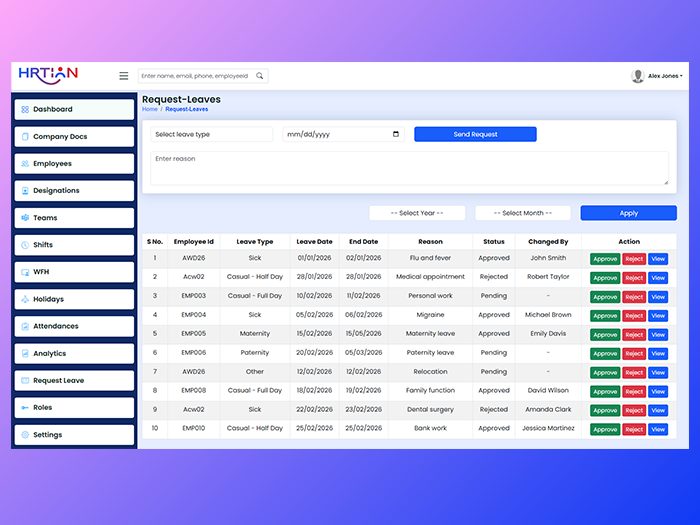This screenshot has height=525, width=700.
Task: Open the Teams menu item
Action: click(74, 218)
